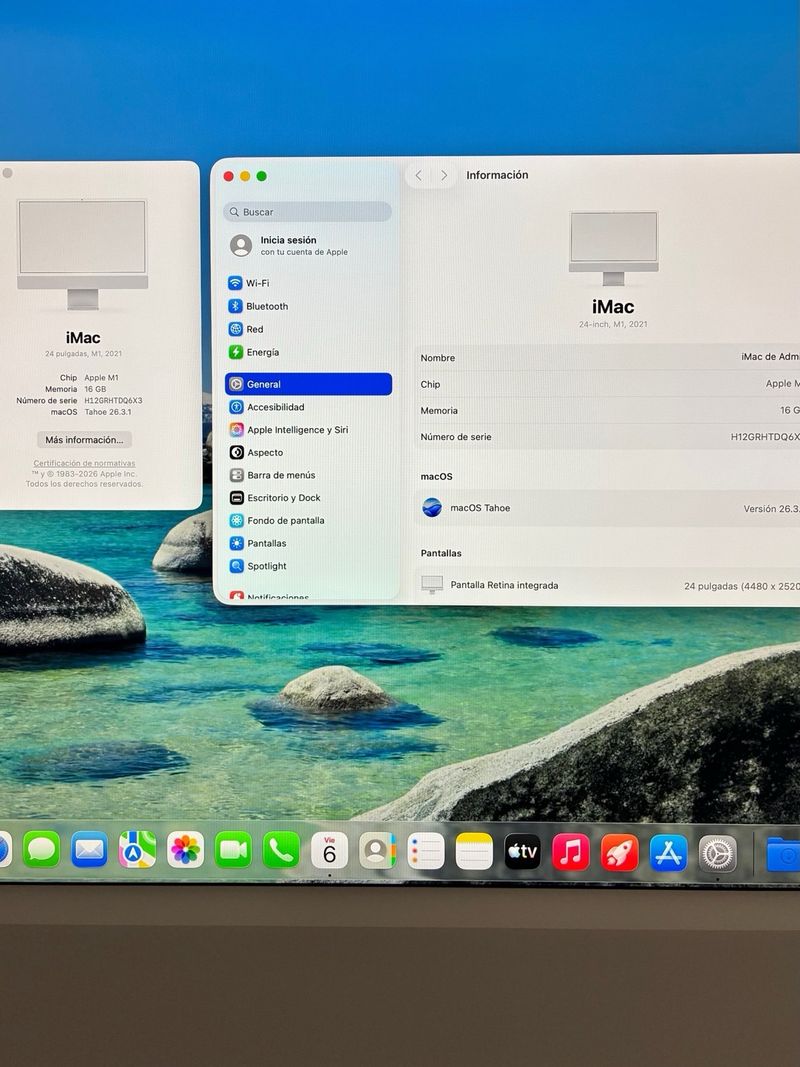Click the macOS Tahoe row
Screen dimensions: 800x1067
click(607, 508)
